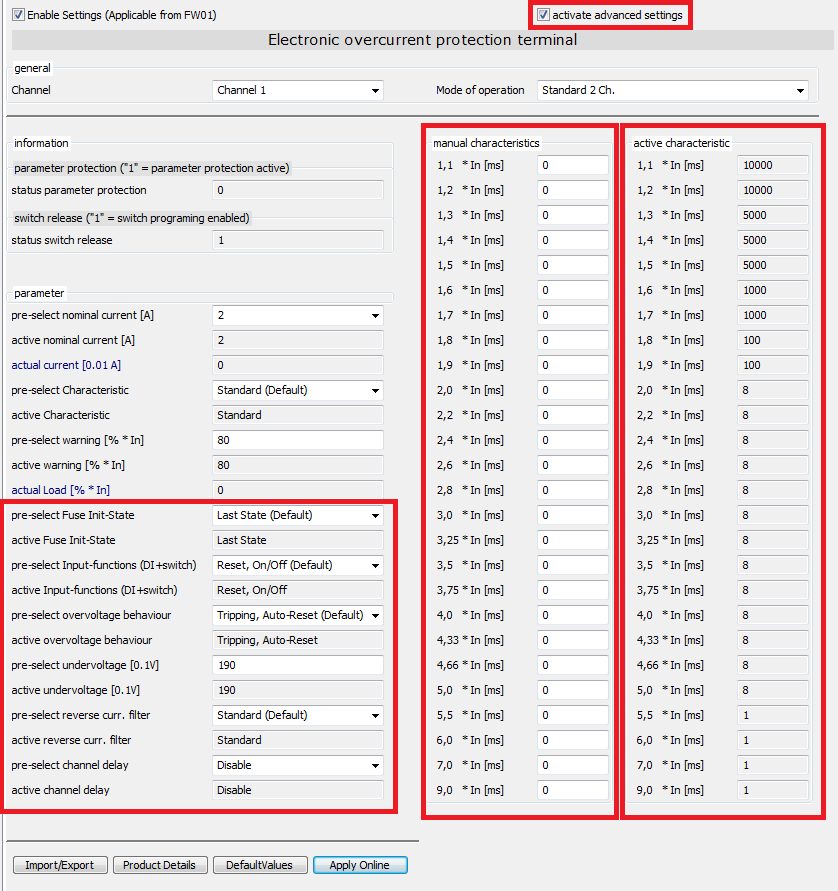Click active nominal current value field
Image resolution: width=838 pixels, height=891 pixels.
coord(298,340)
